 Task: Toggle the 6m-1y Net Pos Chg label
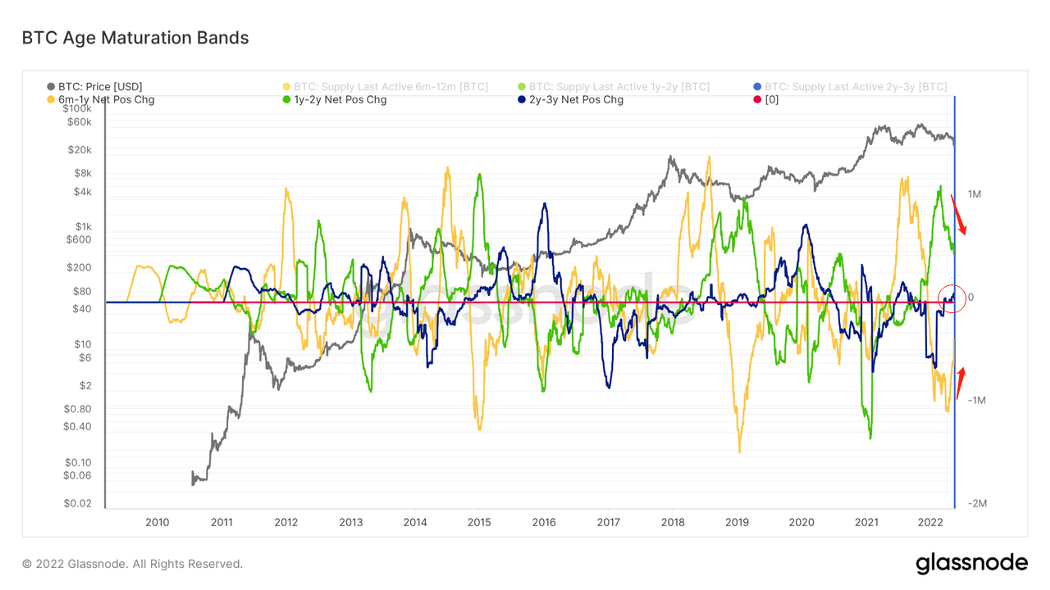(x=107, y=100)
